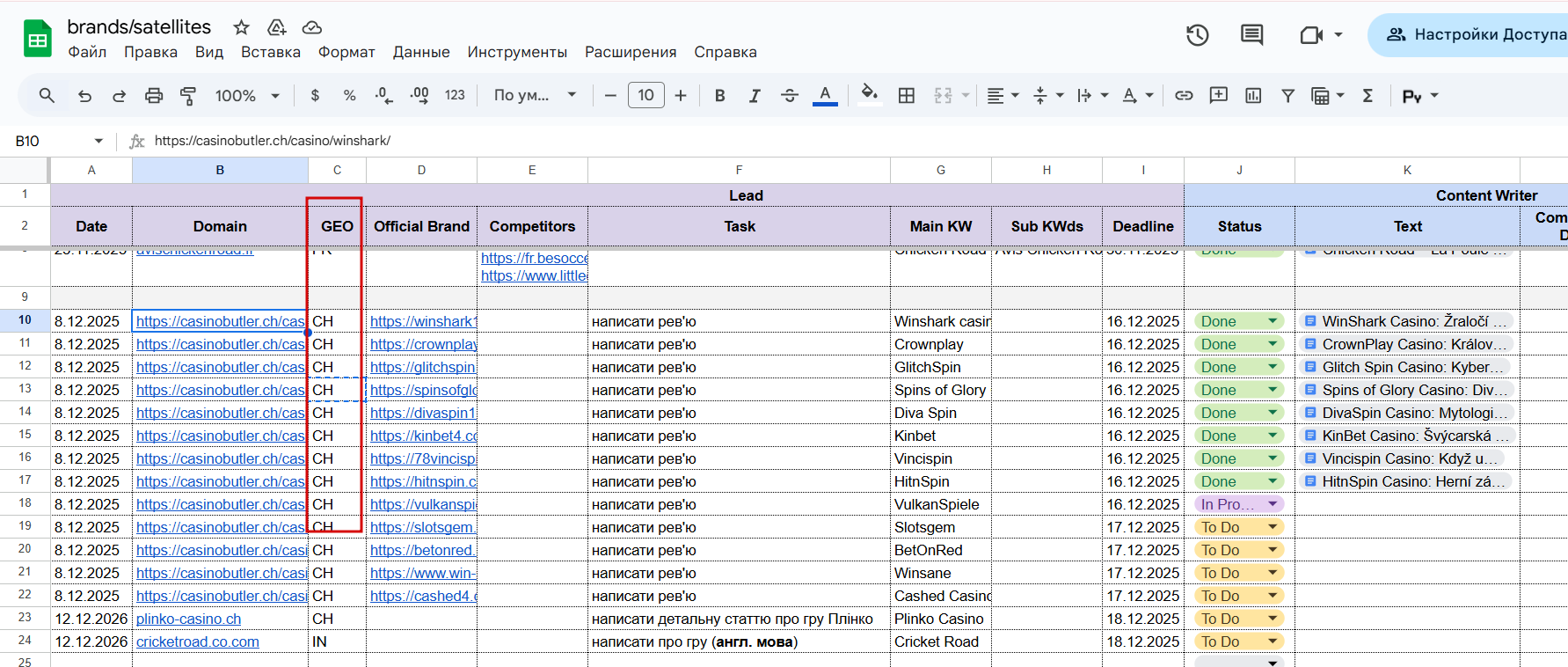The height and width of the screenshot is (667, 1568).
Task: Open the Данные menu
Action: [x=420, y=52]
